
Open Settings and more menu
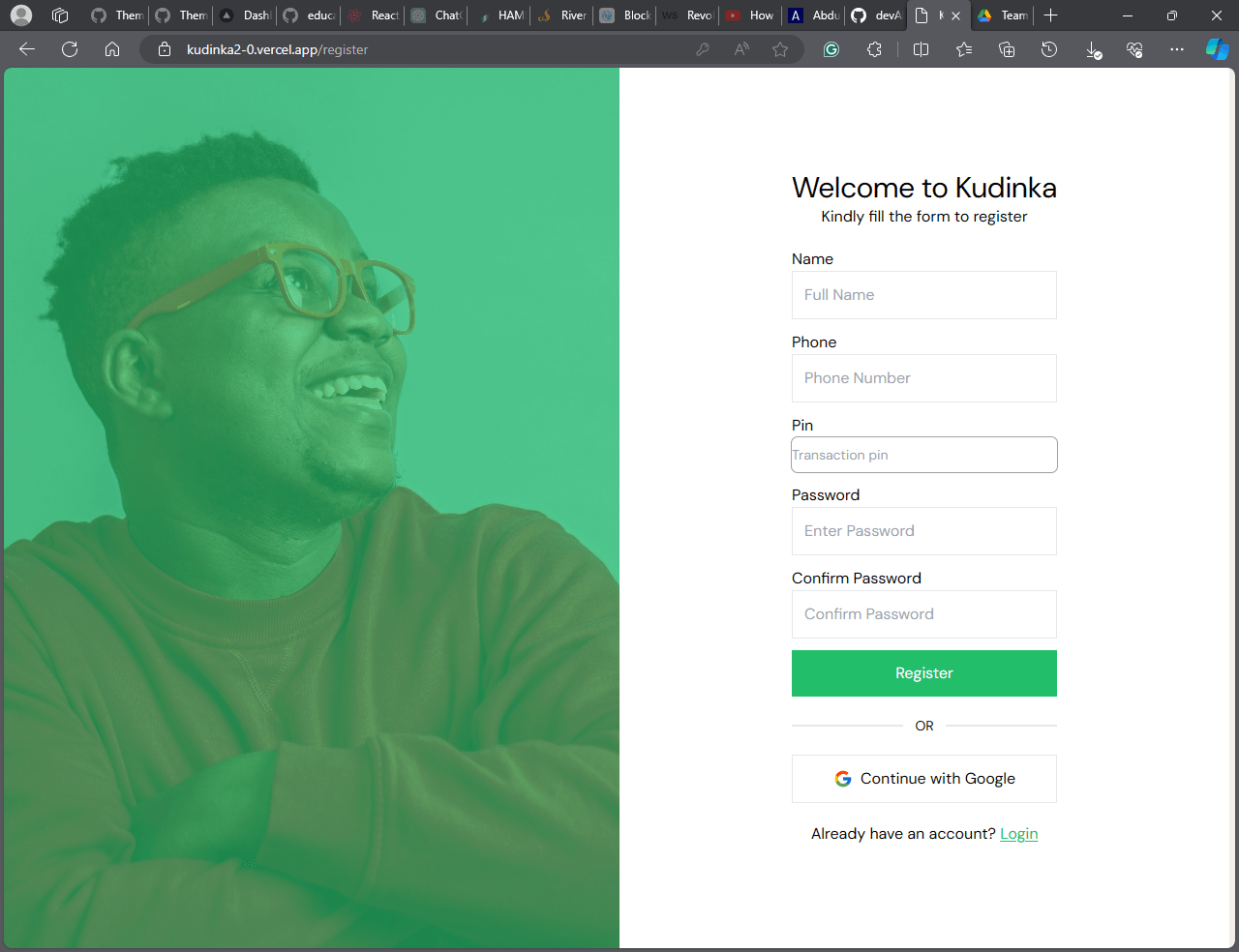pos(1177,49)
